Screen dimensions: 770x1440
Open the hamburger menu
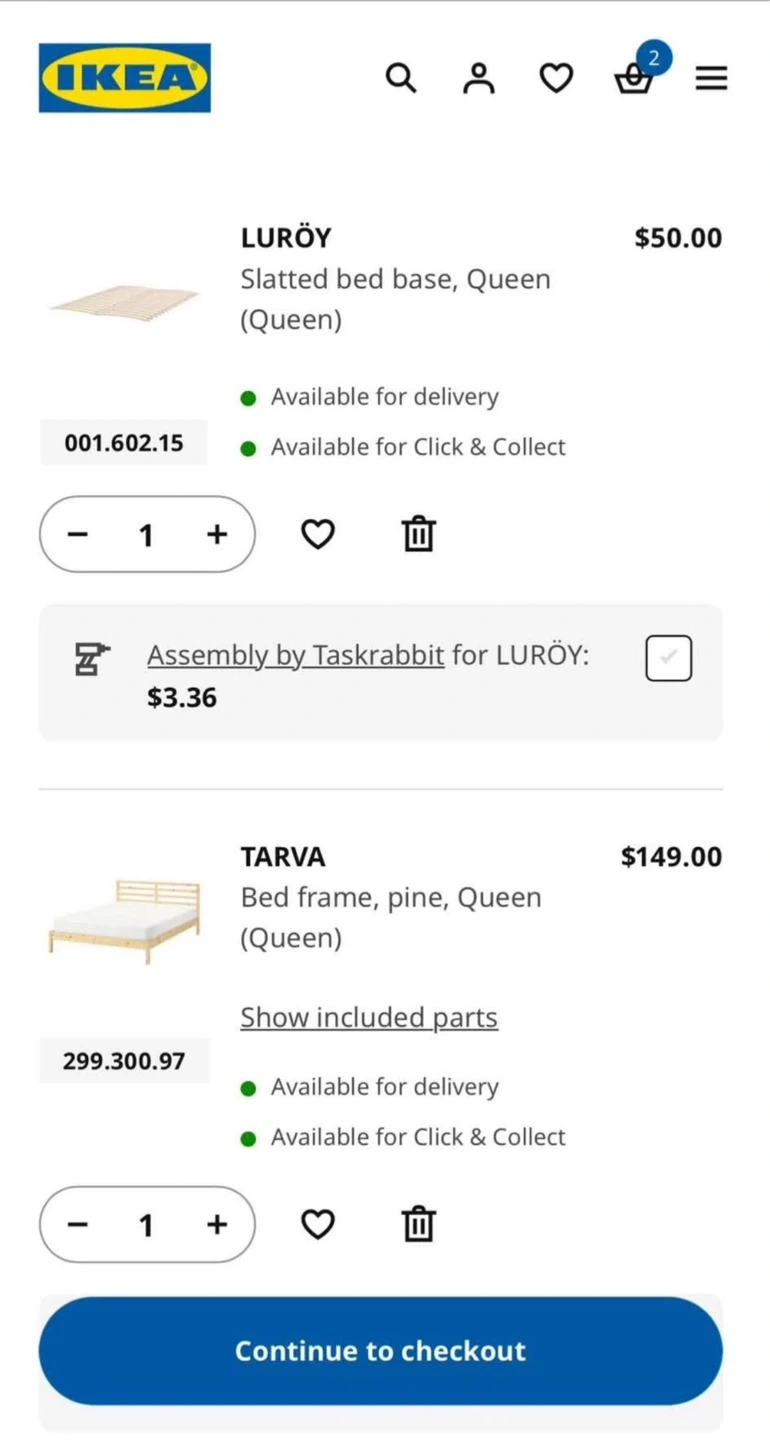click(711, 78)
